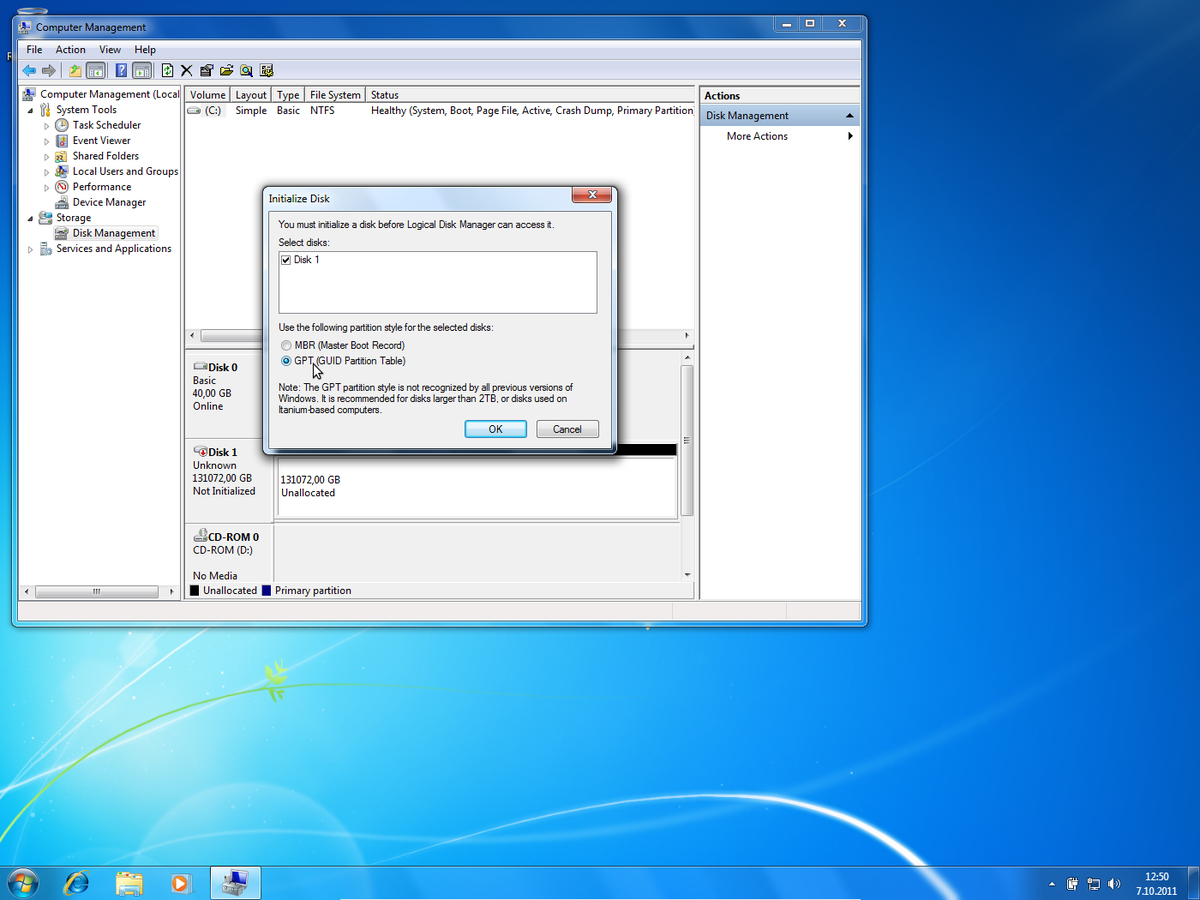This screenshot has height=900, width=1200.
Task: Open the View menu
Action: [x=110, y=50]
